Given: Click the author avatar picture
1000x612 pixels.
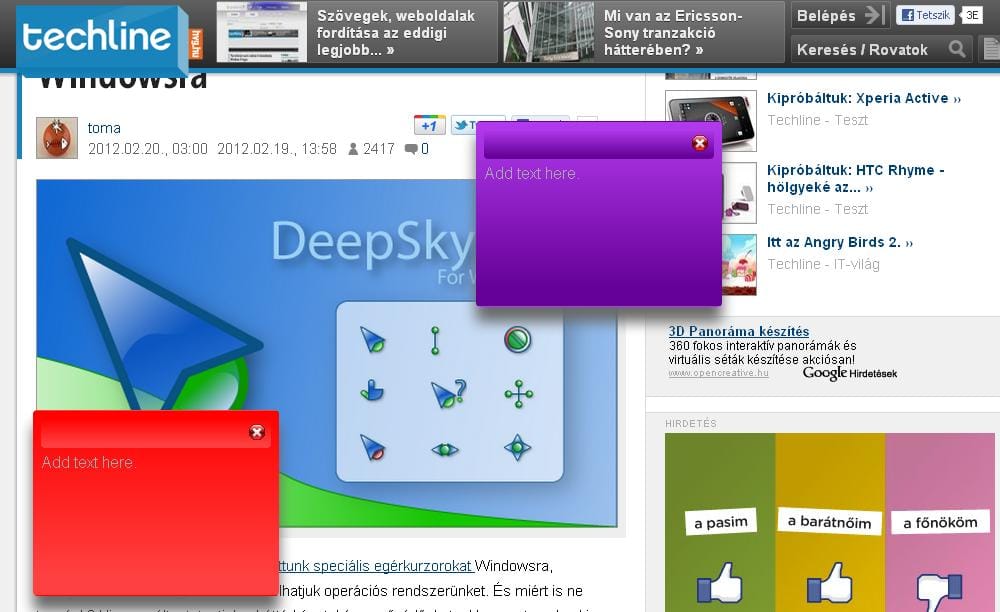Looking at the screenshot, I should [x=57, y=138].
